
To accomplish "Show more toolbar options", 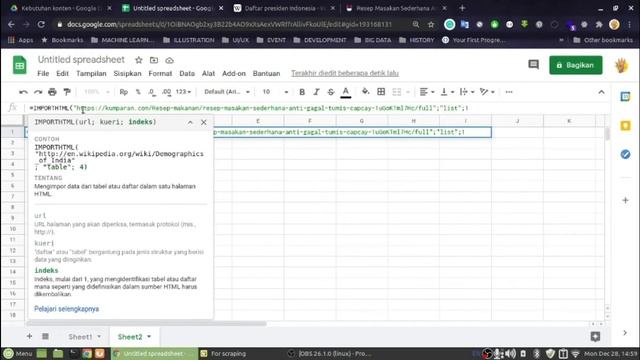I will click(509, 92).
